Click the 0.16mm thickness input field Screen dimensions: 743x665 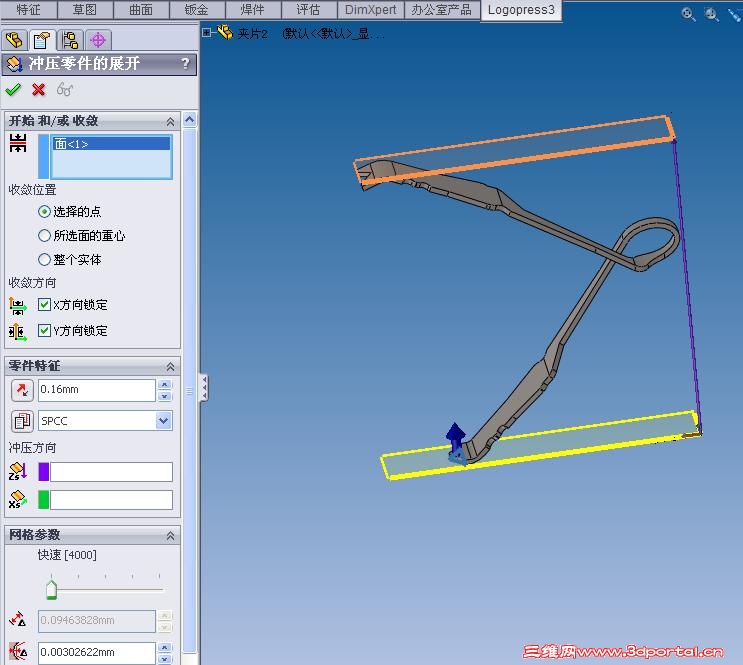coord(97,390)
